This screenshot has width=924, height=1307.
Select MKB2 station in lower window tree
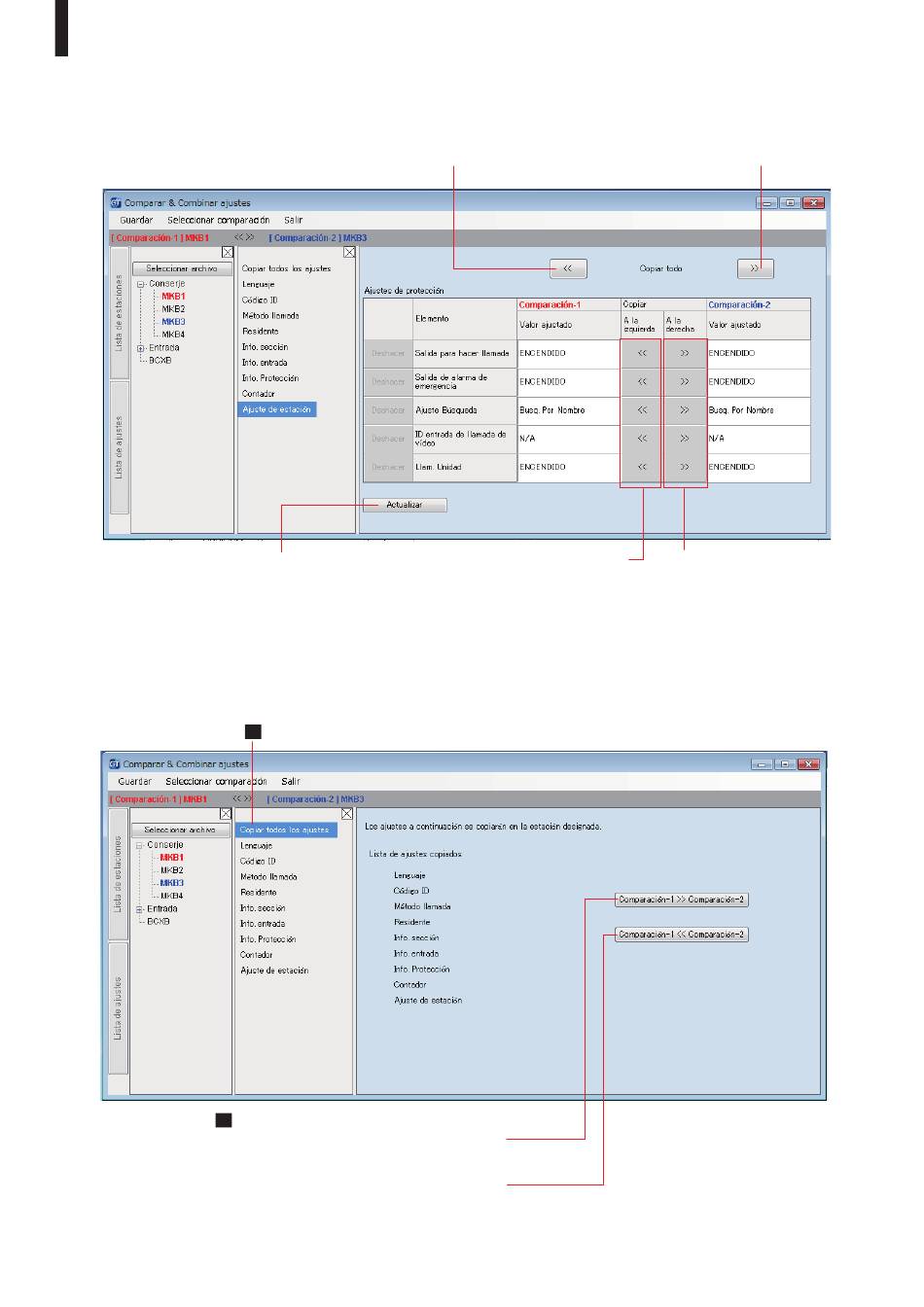(x=171, y=870)
